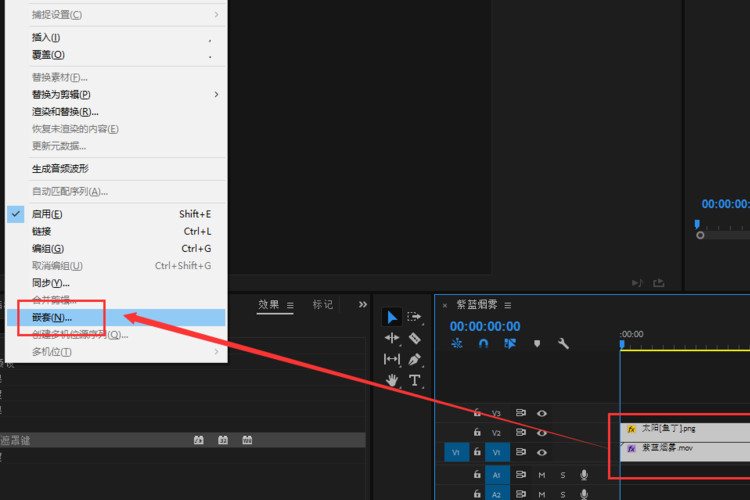
Task: Toggle the timeline Snap magnet
Action: point(484,344)
